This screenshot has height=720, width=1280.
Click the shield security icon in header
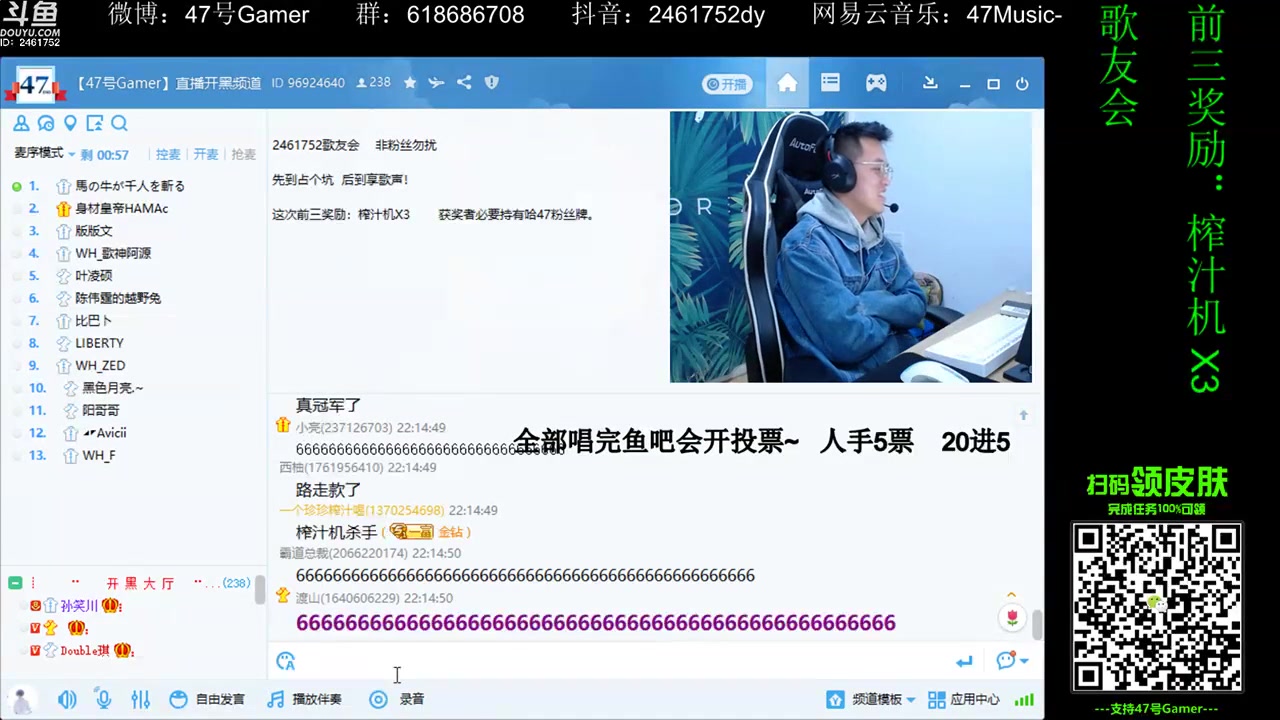(x=491, y=83)
